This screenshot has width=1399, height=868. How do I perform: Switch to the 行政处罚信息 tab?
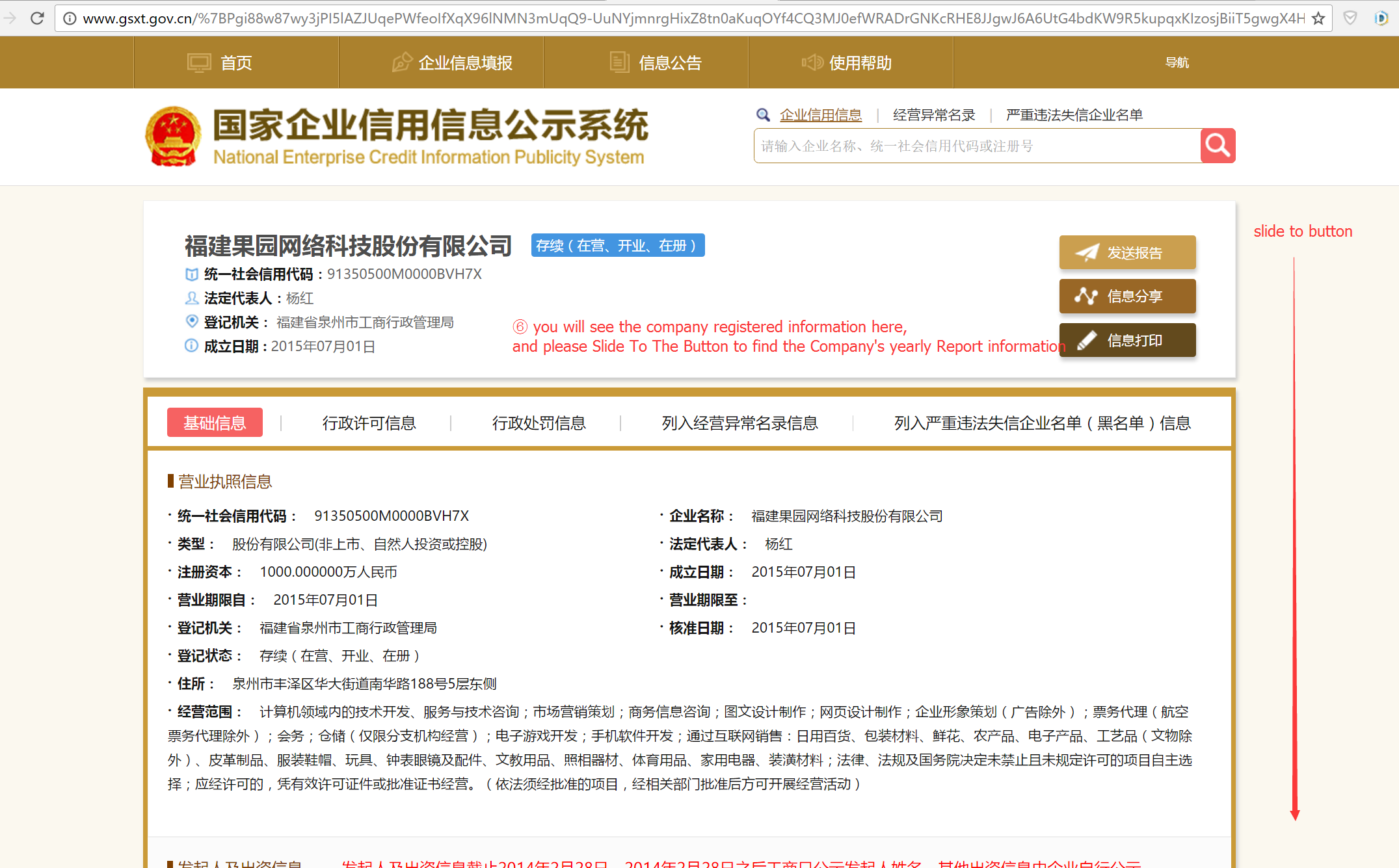pyautogui.click(x=539, y=423)
